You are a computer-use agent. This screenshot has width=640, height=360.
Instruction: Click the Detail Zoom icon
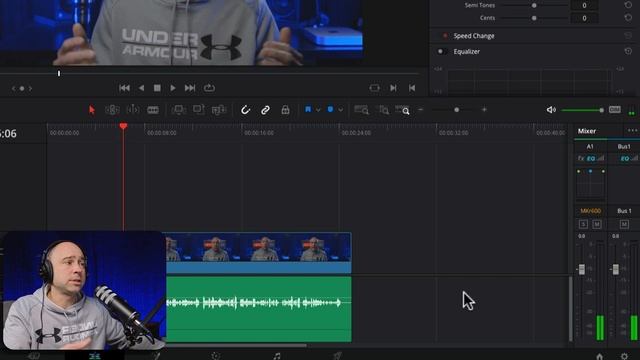pyautogui.click(x=383, y=110)
